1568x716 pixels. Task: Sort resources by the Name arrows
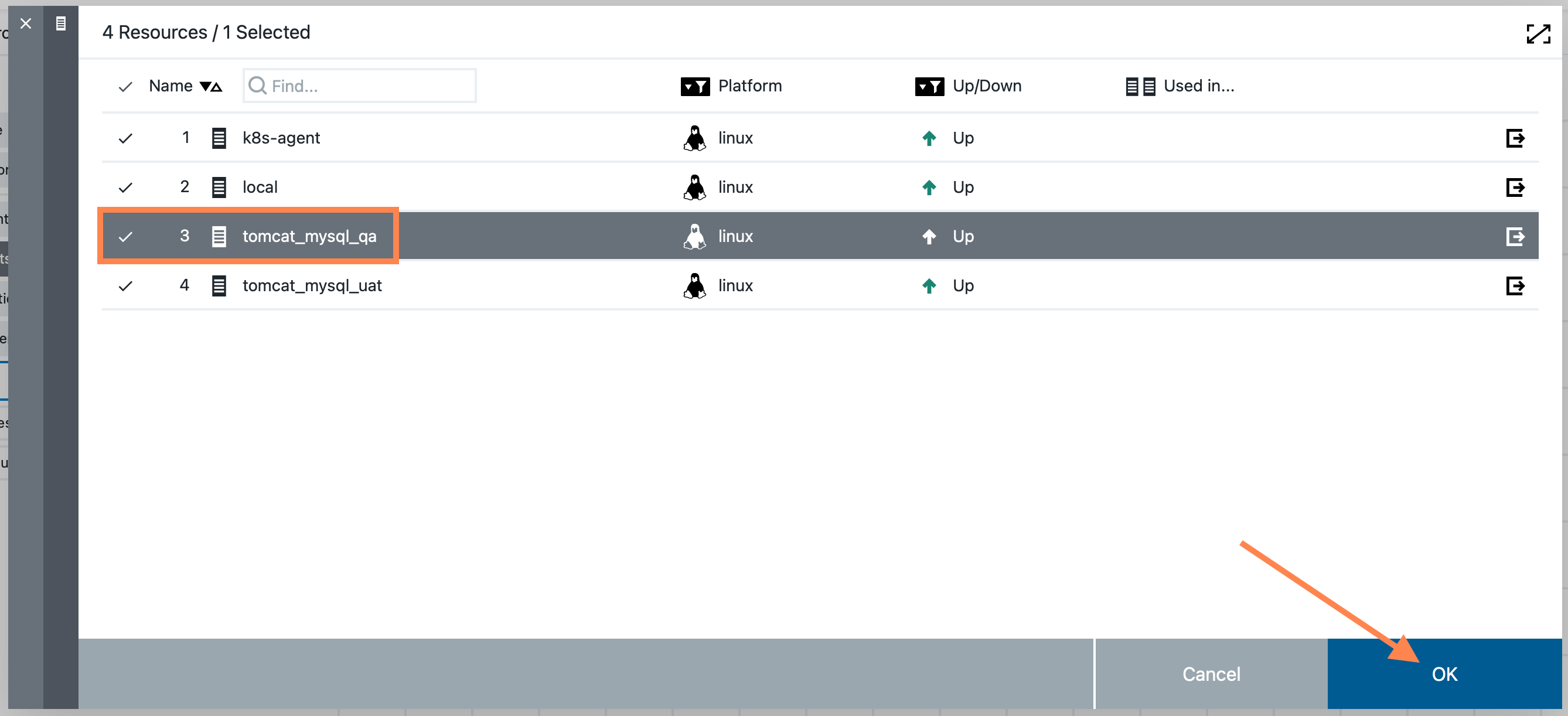coord(211,87)
